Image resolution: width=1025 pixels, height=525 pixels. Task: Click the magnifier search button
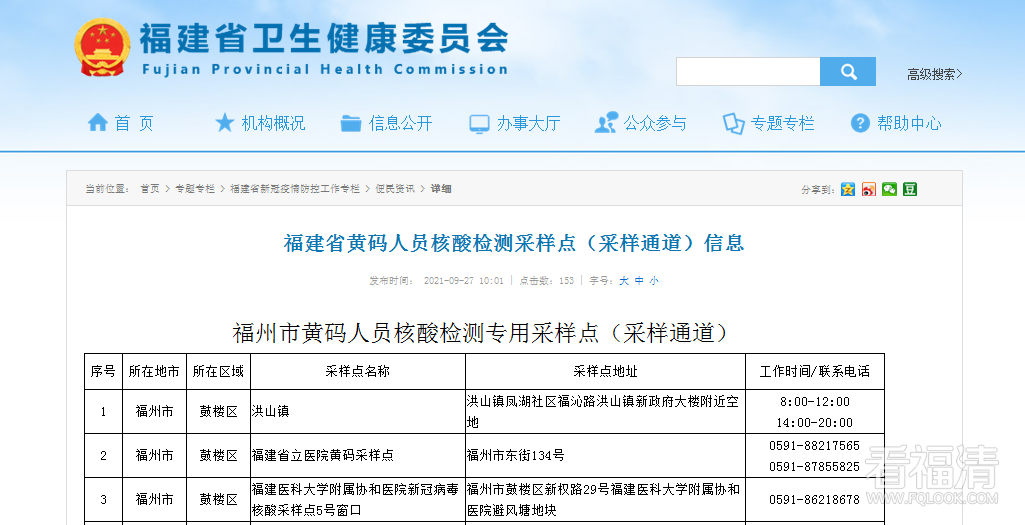pos(848,72)
